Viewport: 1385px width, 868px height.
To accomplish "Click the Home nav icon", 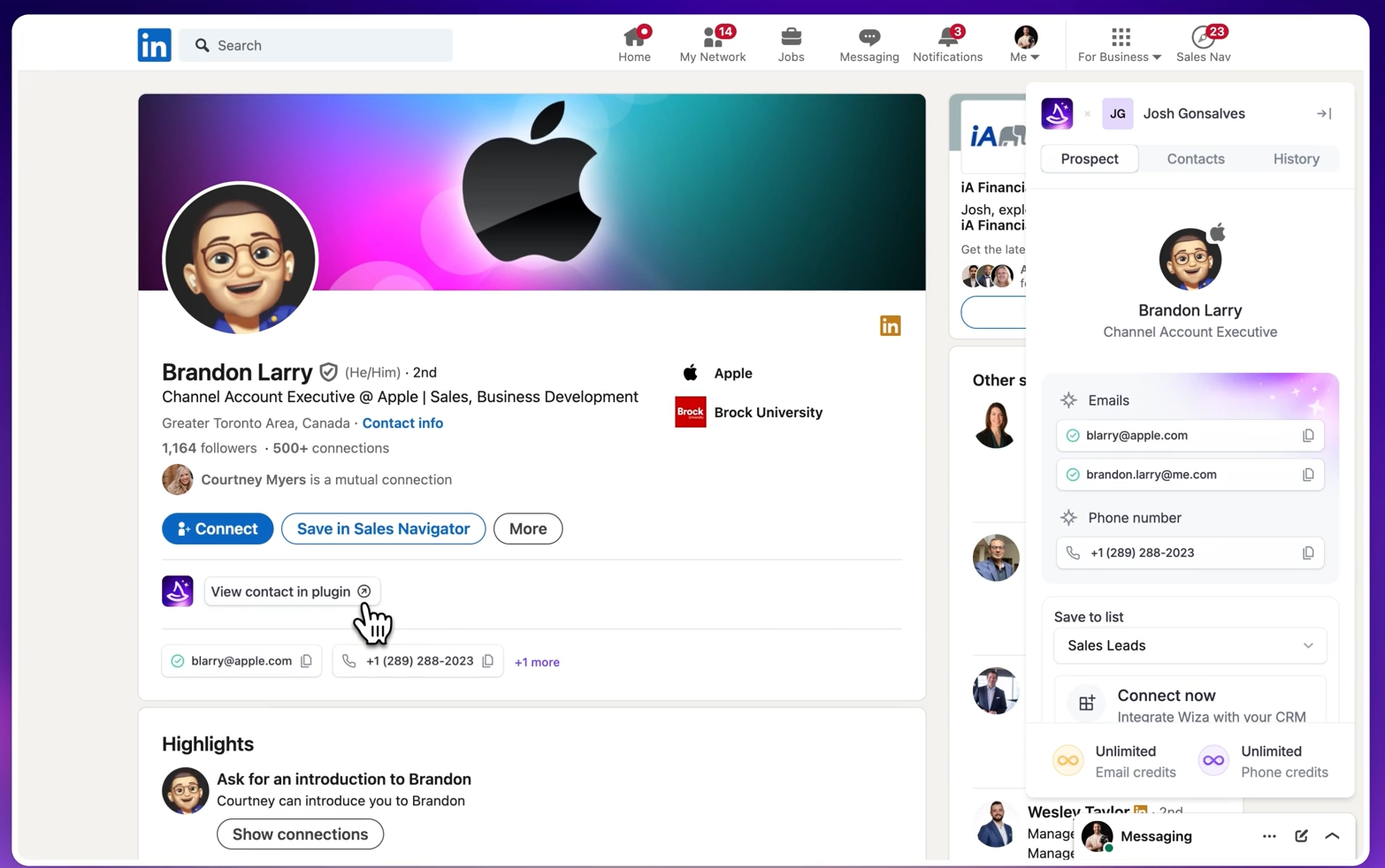I will [x=635, y=36].
